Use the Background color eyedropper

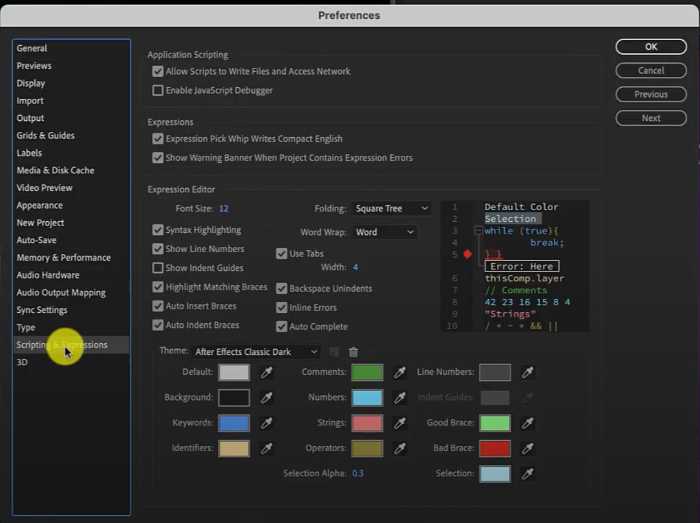click(x=267, y=398)
